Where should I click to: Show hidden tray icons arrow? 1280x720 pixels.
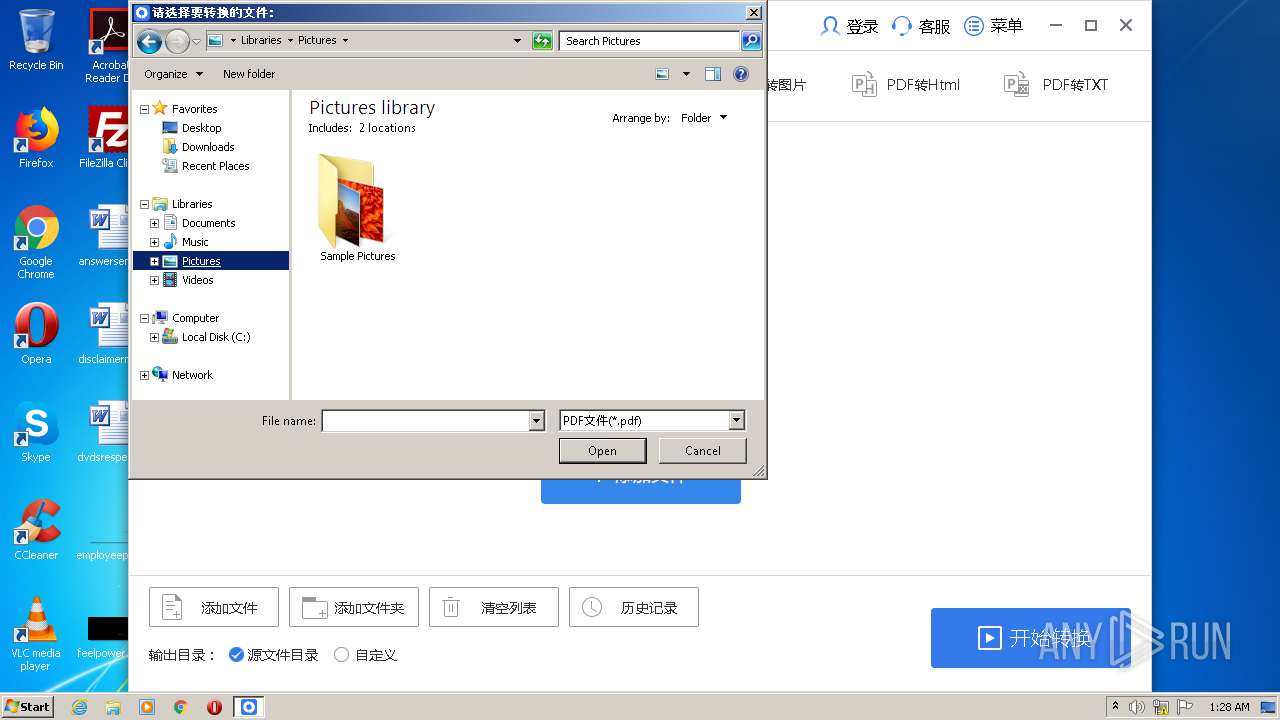1115,707
